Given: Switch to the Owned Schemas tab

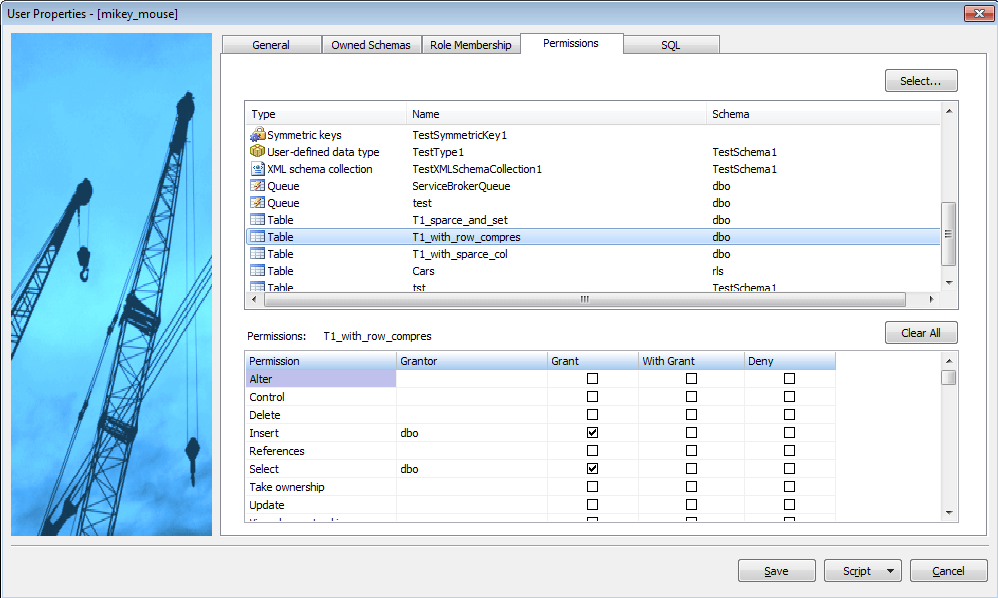Looking at the screenshot, I should coord(371,45).
